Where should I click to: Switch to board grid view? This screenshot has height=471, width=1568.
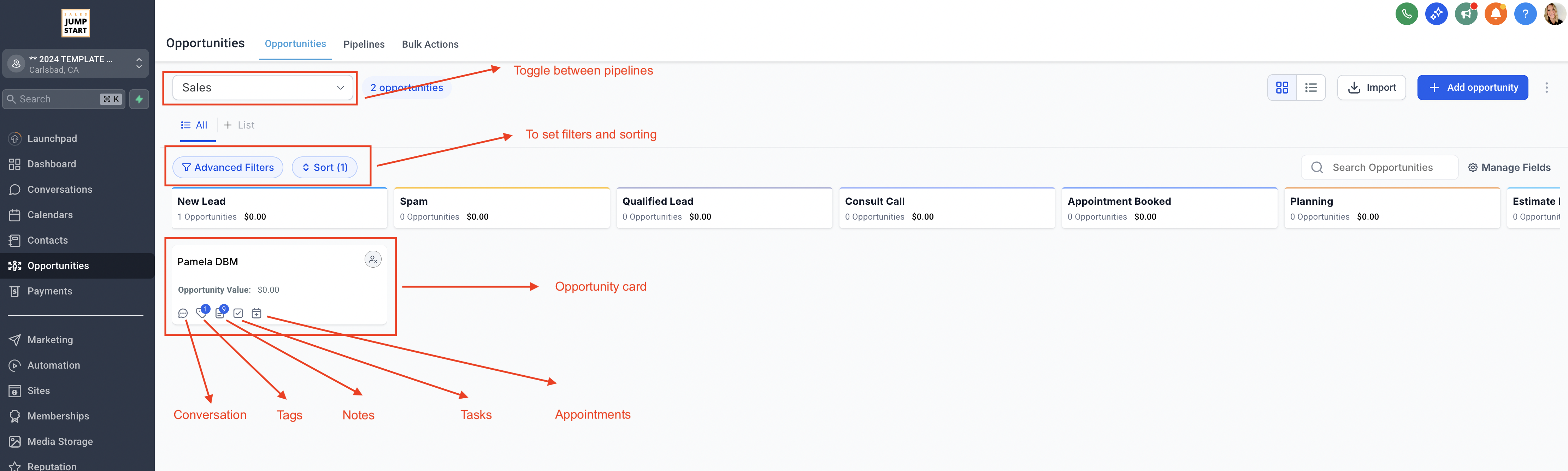[1282, 88]
